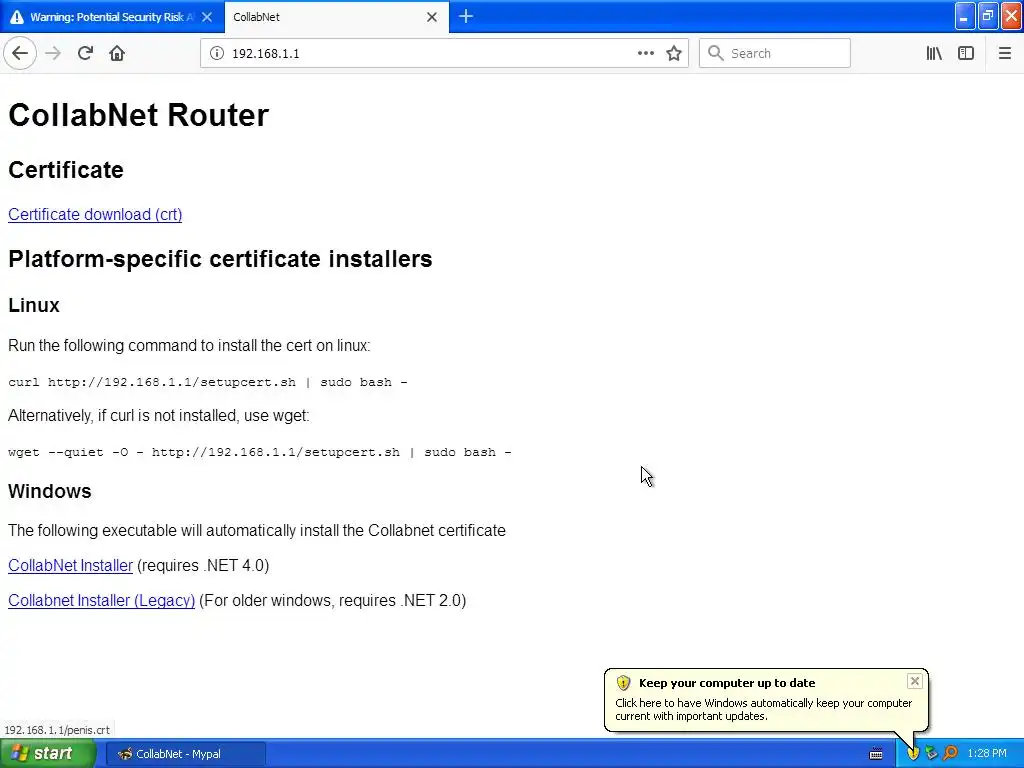Open the safely remove hardware tray icon
This screenshot has height=768, width=1024.
tap(931, 754)
